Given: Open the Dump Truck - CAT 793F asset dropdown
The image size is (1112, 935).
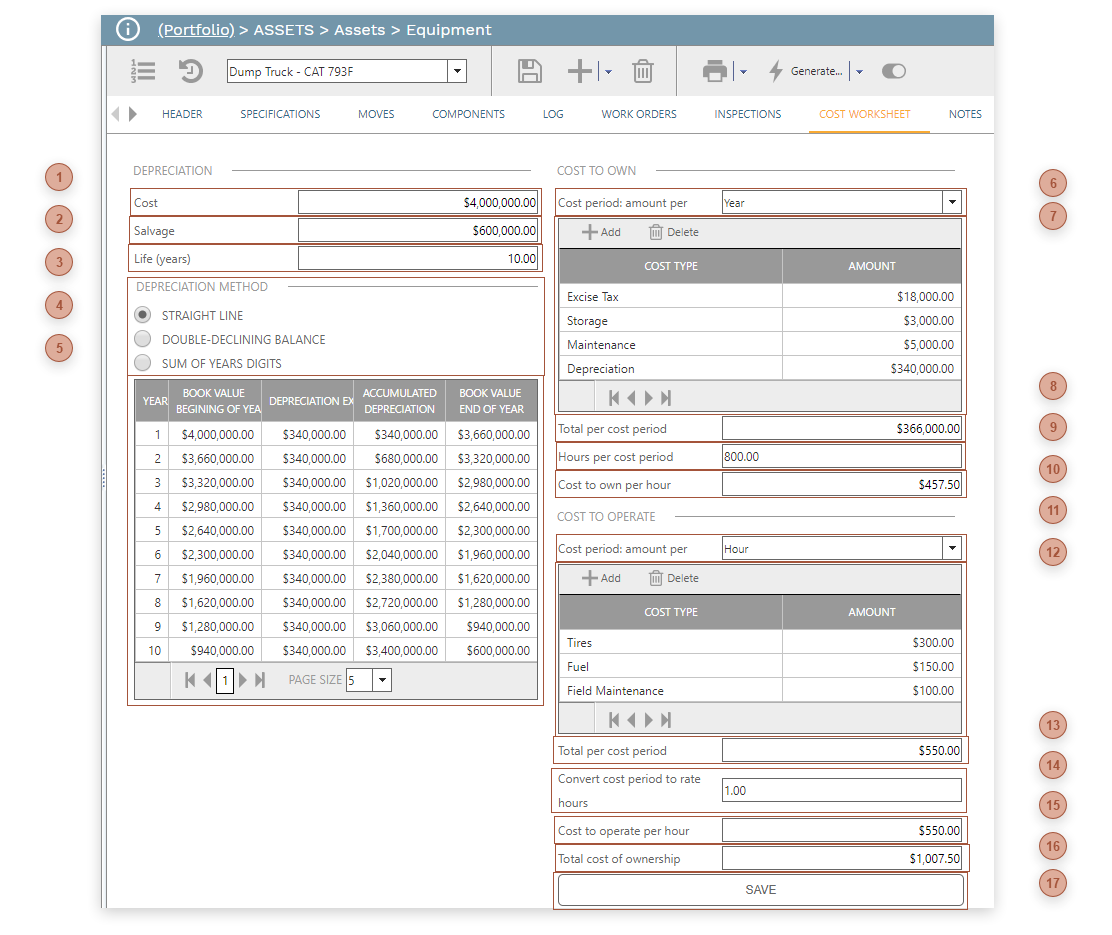Looking at the screenshot, I should click(457, 71).
